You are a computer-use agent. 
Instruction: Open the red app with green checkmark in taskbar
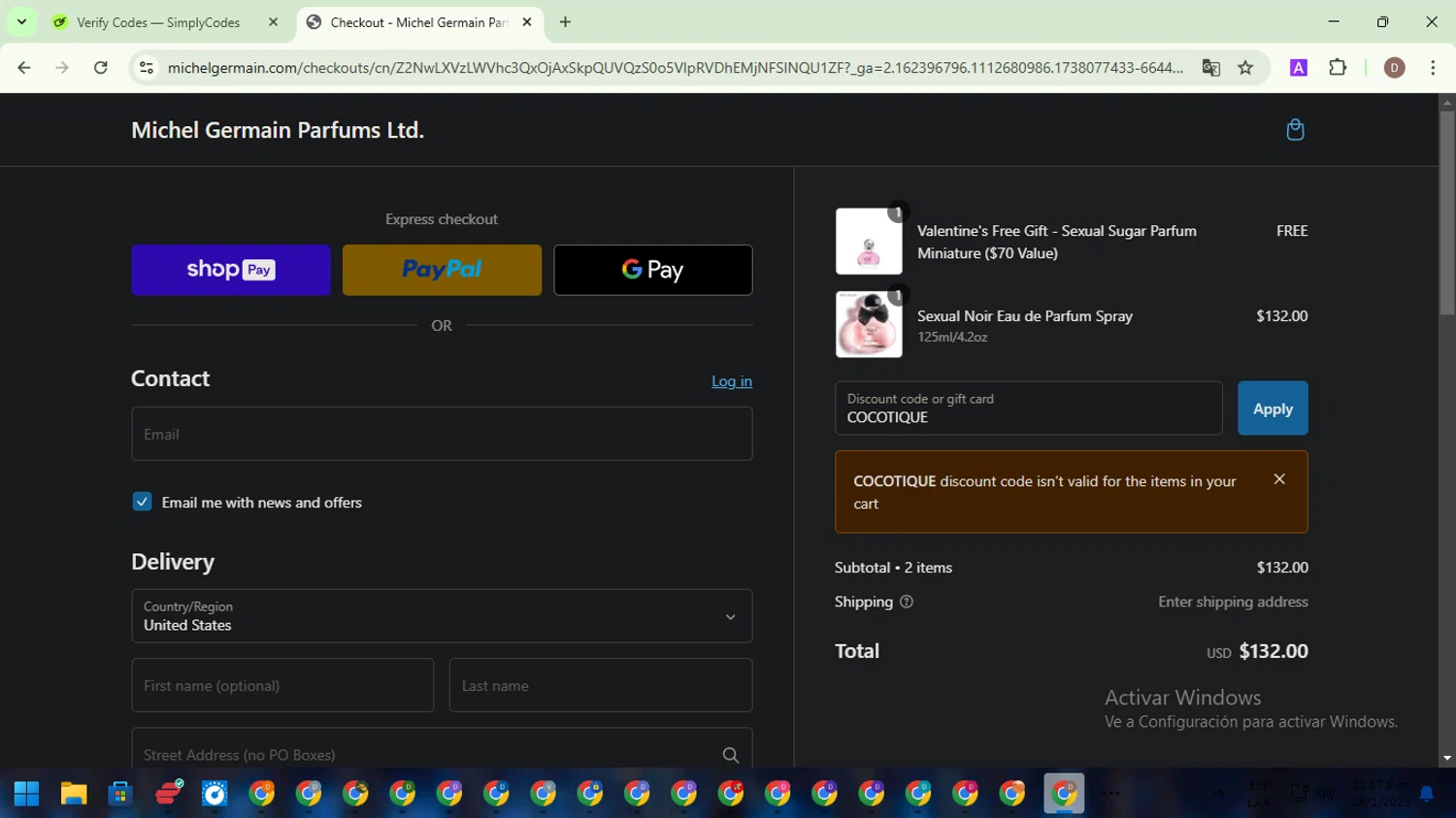[x=169, y=794]
